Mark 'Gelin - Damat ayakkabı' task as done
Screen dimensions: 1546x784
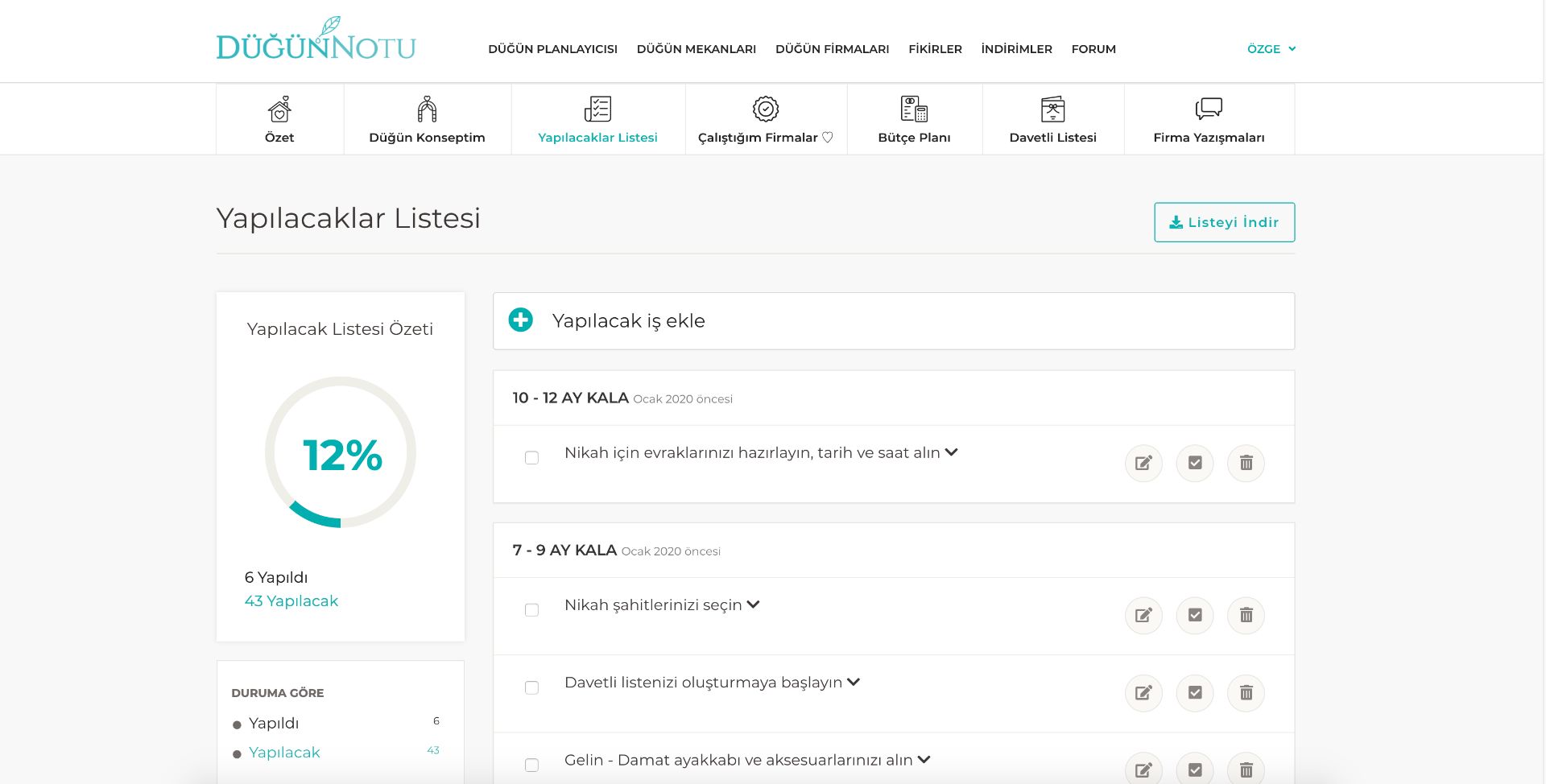1195,769
